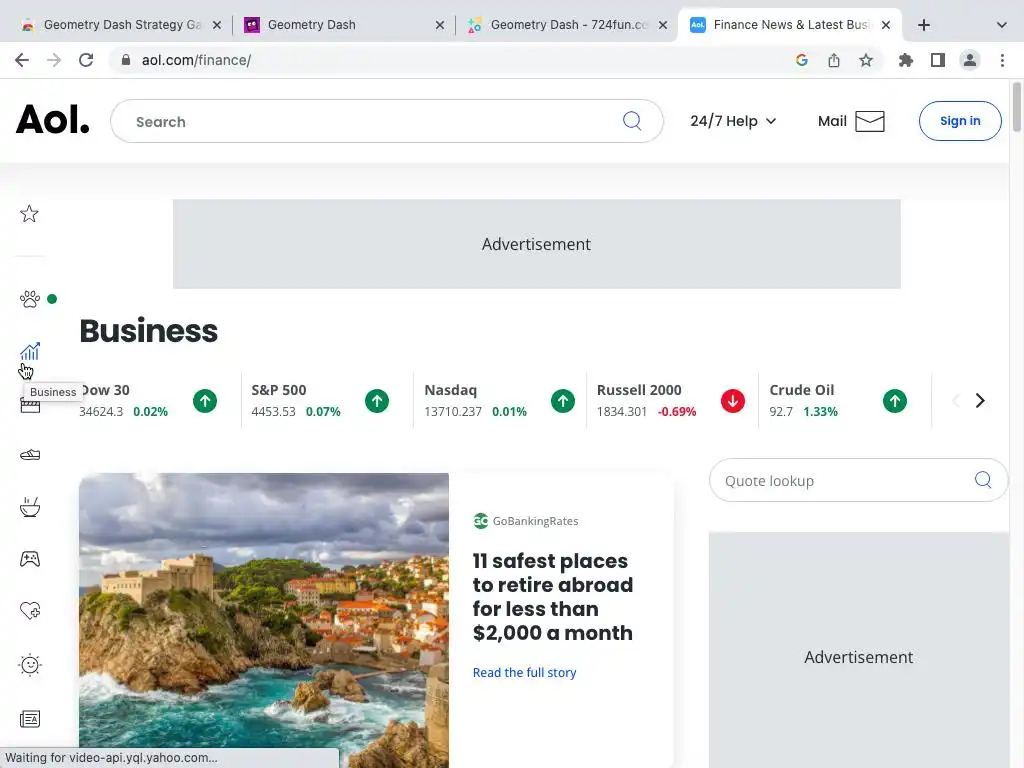Open the paw print animals section
The width and height of the screenshot is (1024, 768).
30,299
